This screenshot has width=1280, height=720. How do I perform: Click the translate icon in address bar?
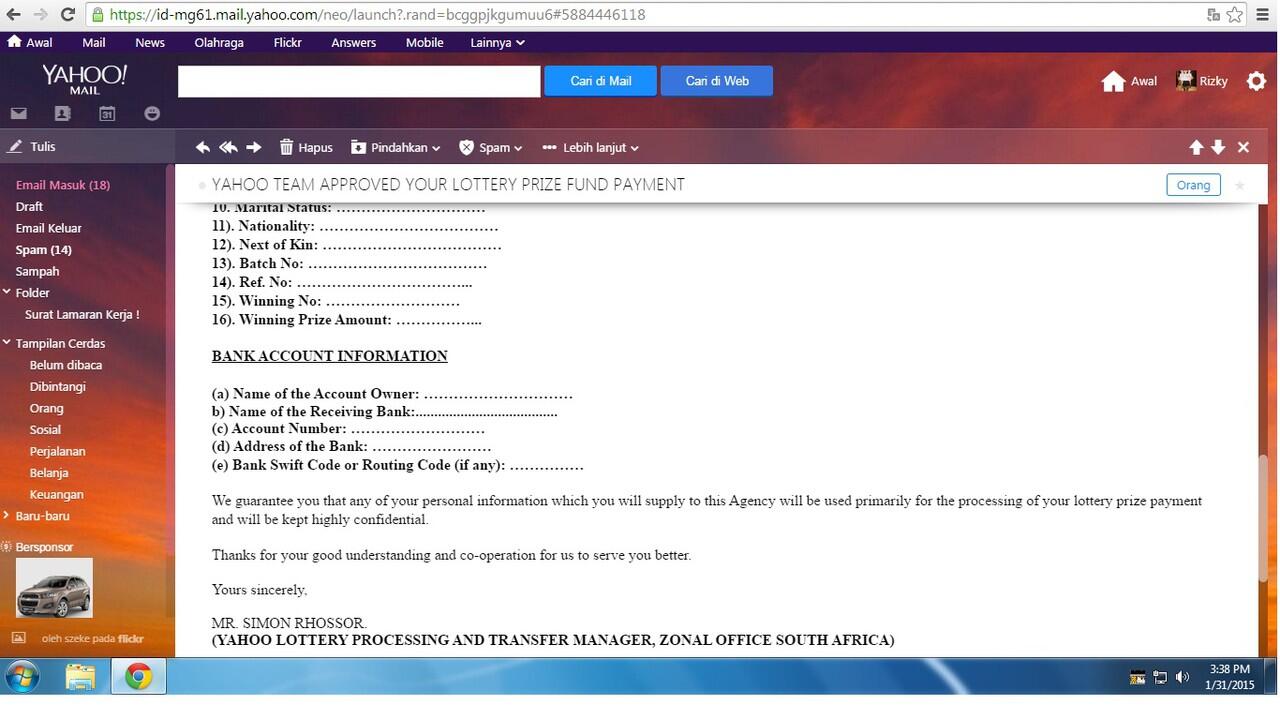[x=1213, y=14]
